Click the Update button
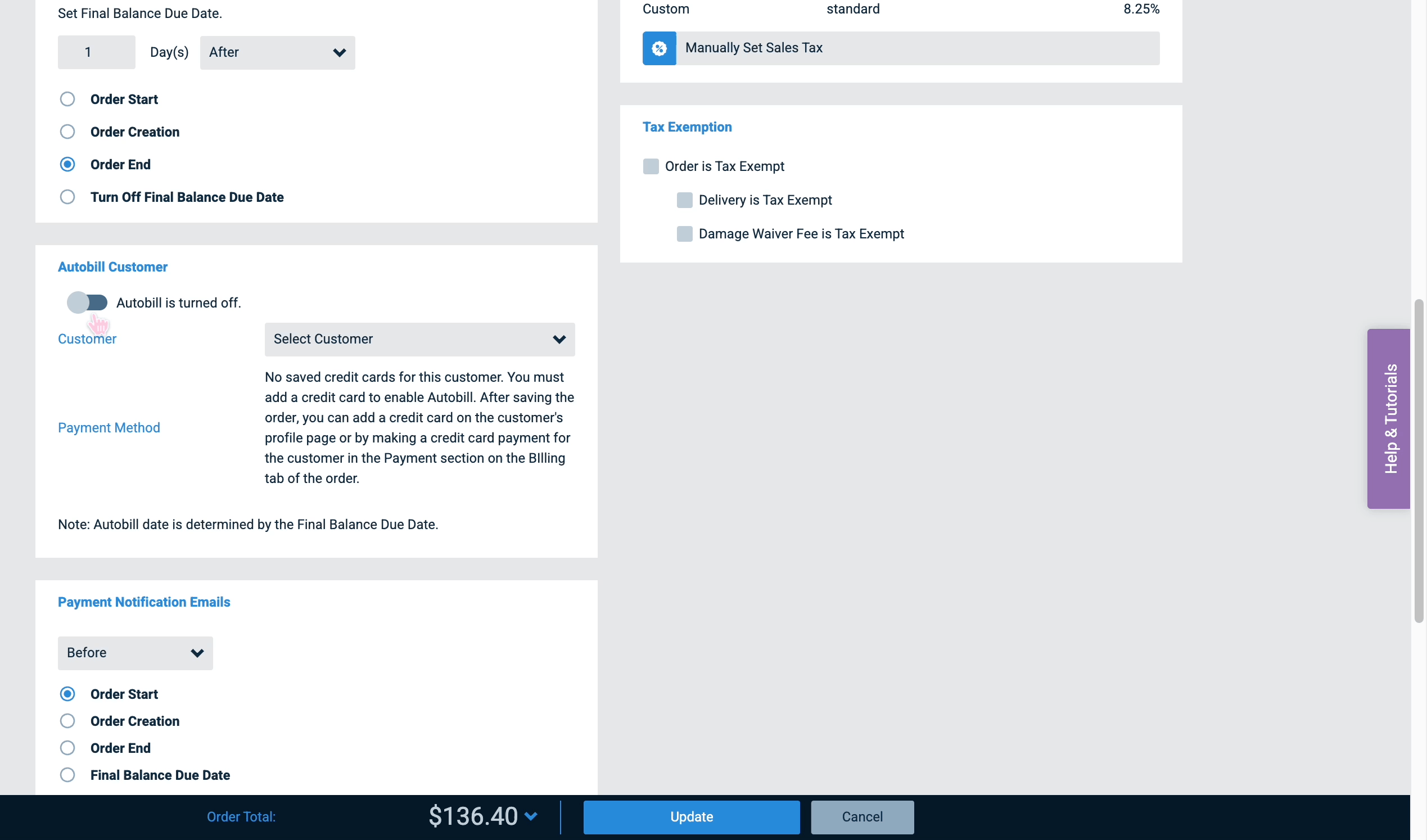Viewport: 1427px width, 840px height. 692,817
